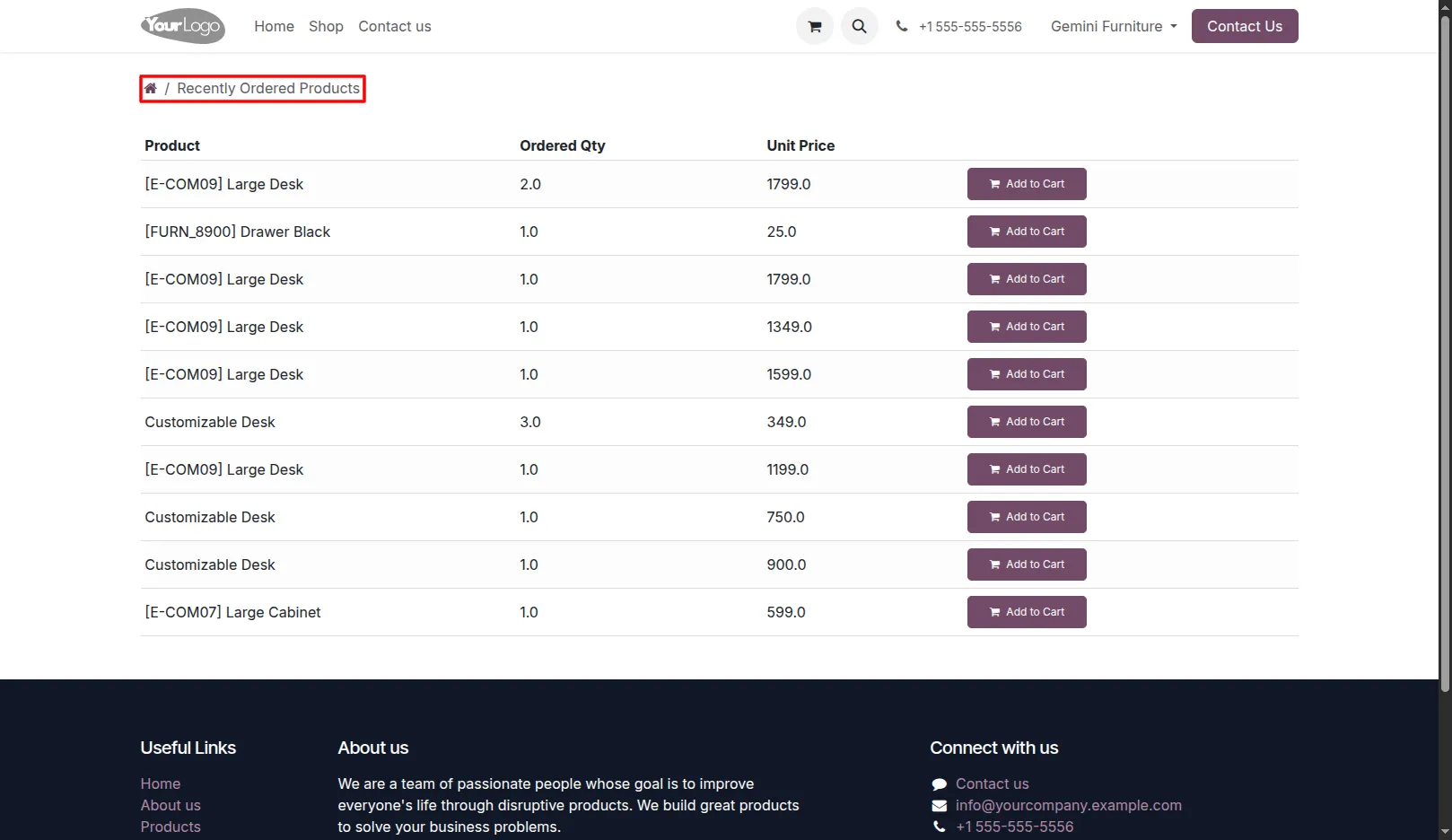This screenshot has height=840, width=1452.
Task: Click the YourLogo site logo
Action: click(183, 26)
